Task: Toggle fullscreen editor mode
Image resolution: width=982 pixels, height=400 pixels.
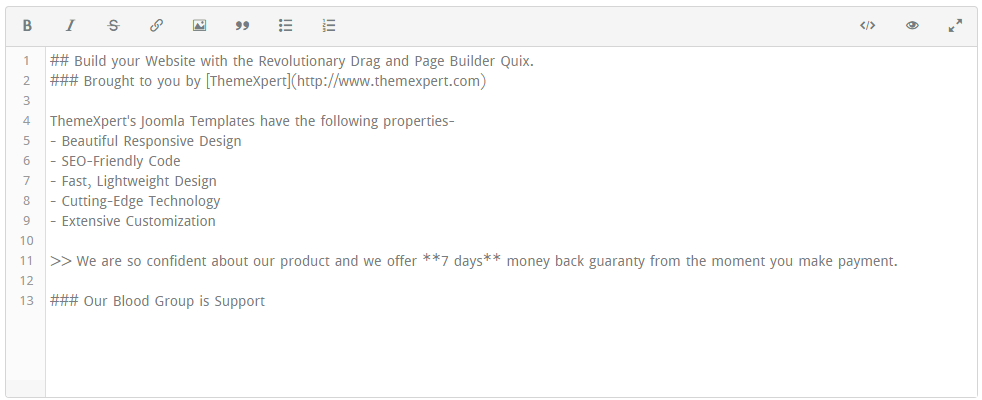Action: (x=955, y=26)
